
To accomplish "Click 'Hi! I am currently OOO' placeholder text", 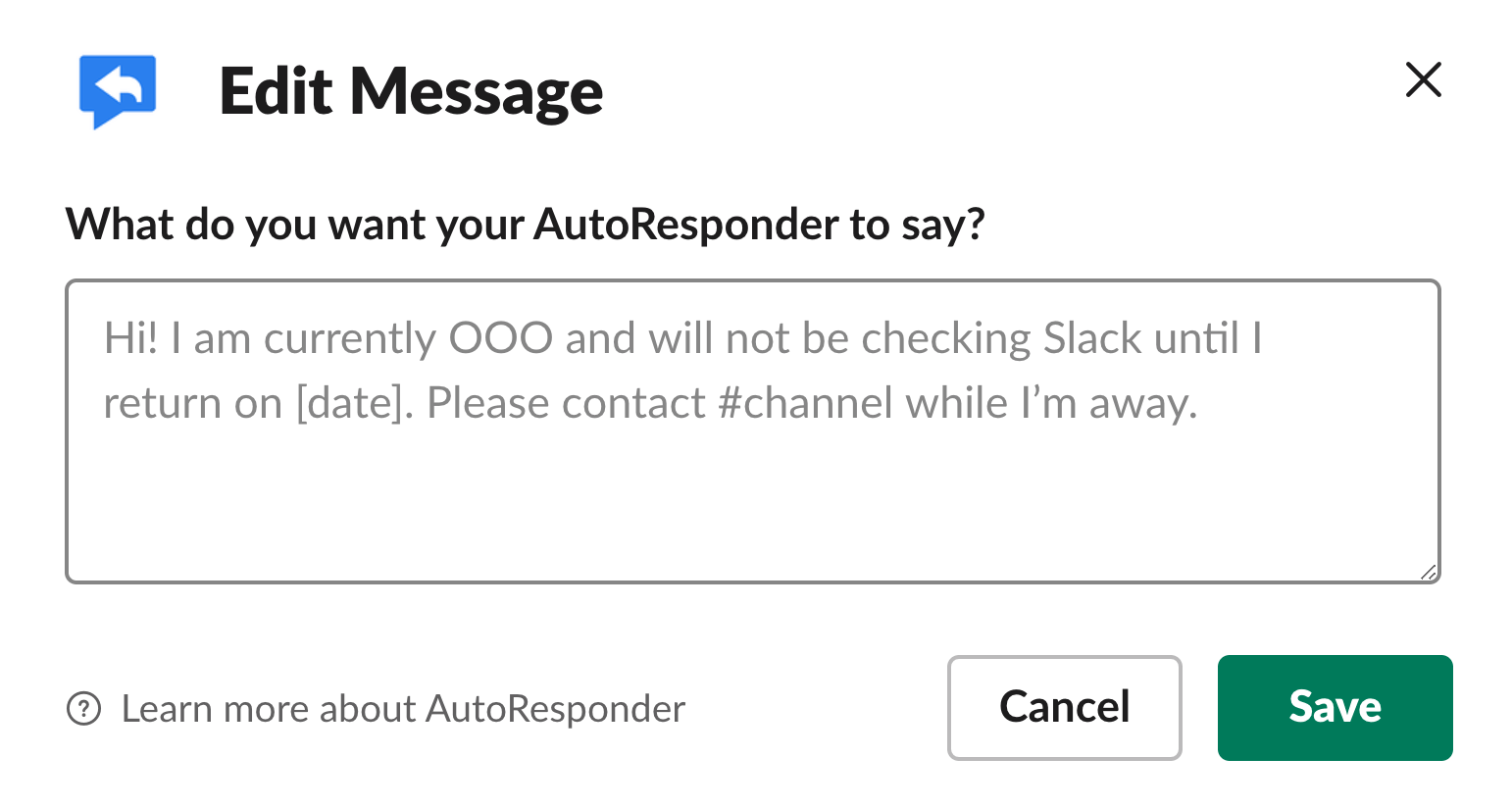I will point(328,339).
